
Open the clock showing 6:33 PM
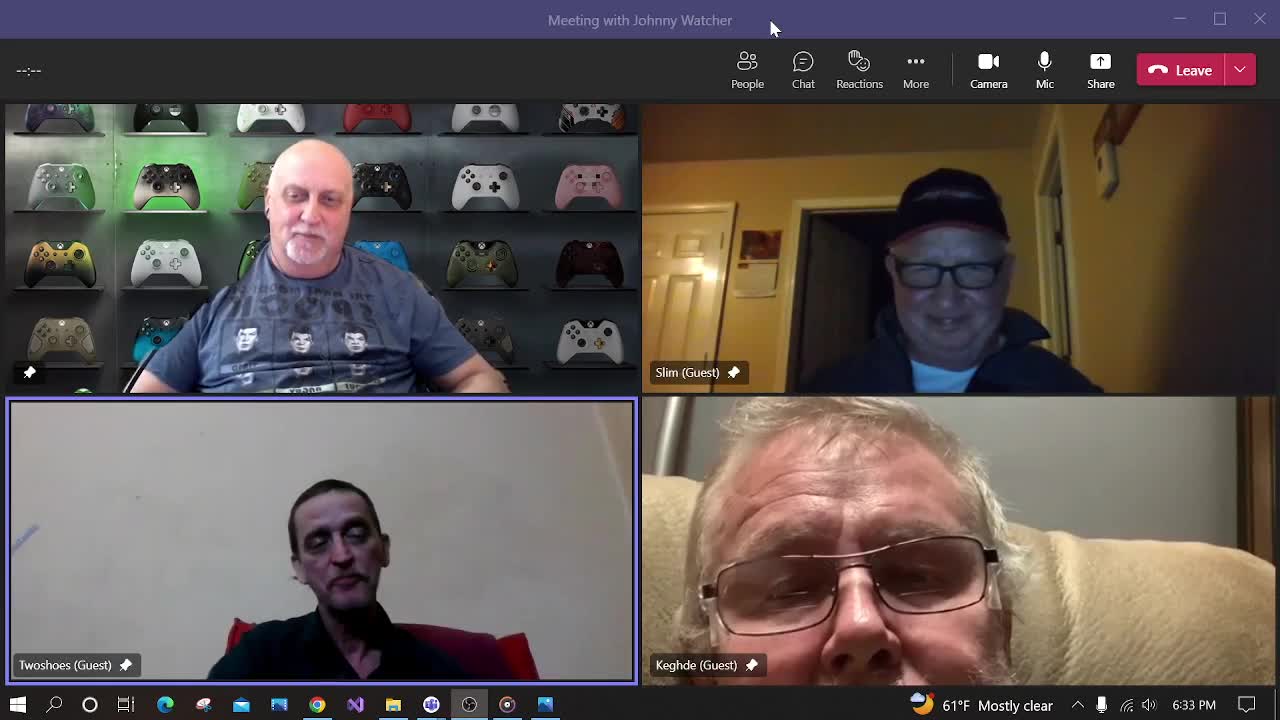(x=1194, y=705)
